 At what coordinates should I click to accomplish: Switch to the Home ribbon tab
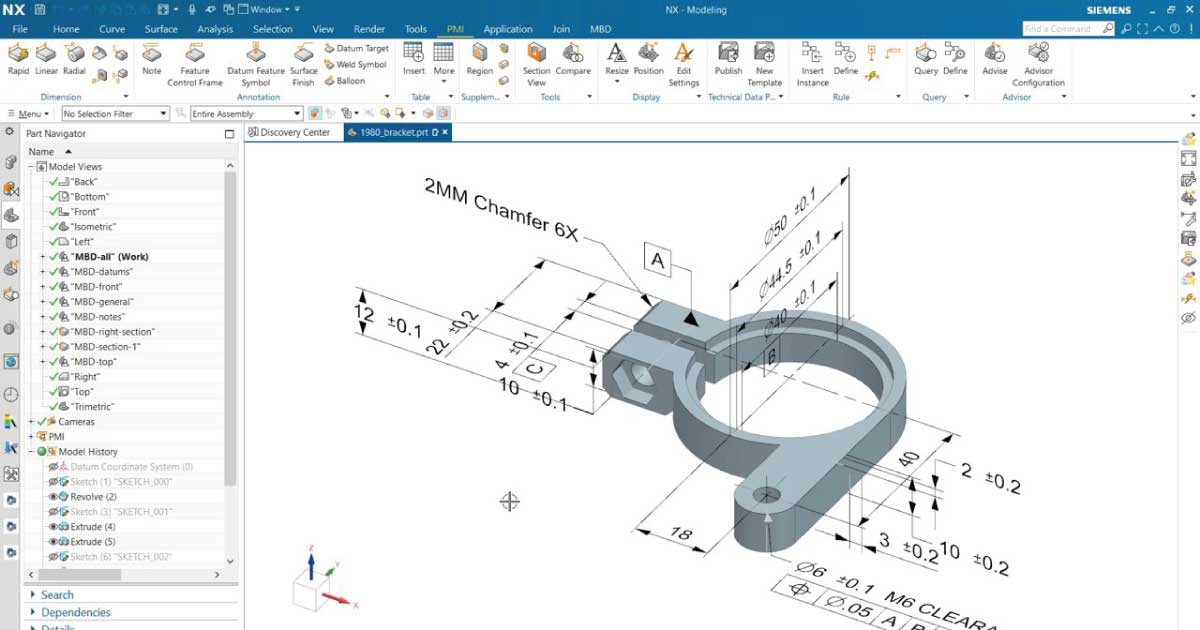pyautogui.click(x=66, y=29)
